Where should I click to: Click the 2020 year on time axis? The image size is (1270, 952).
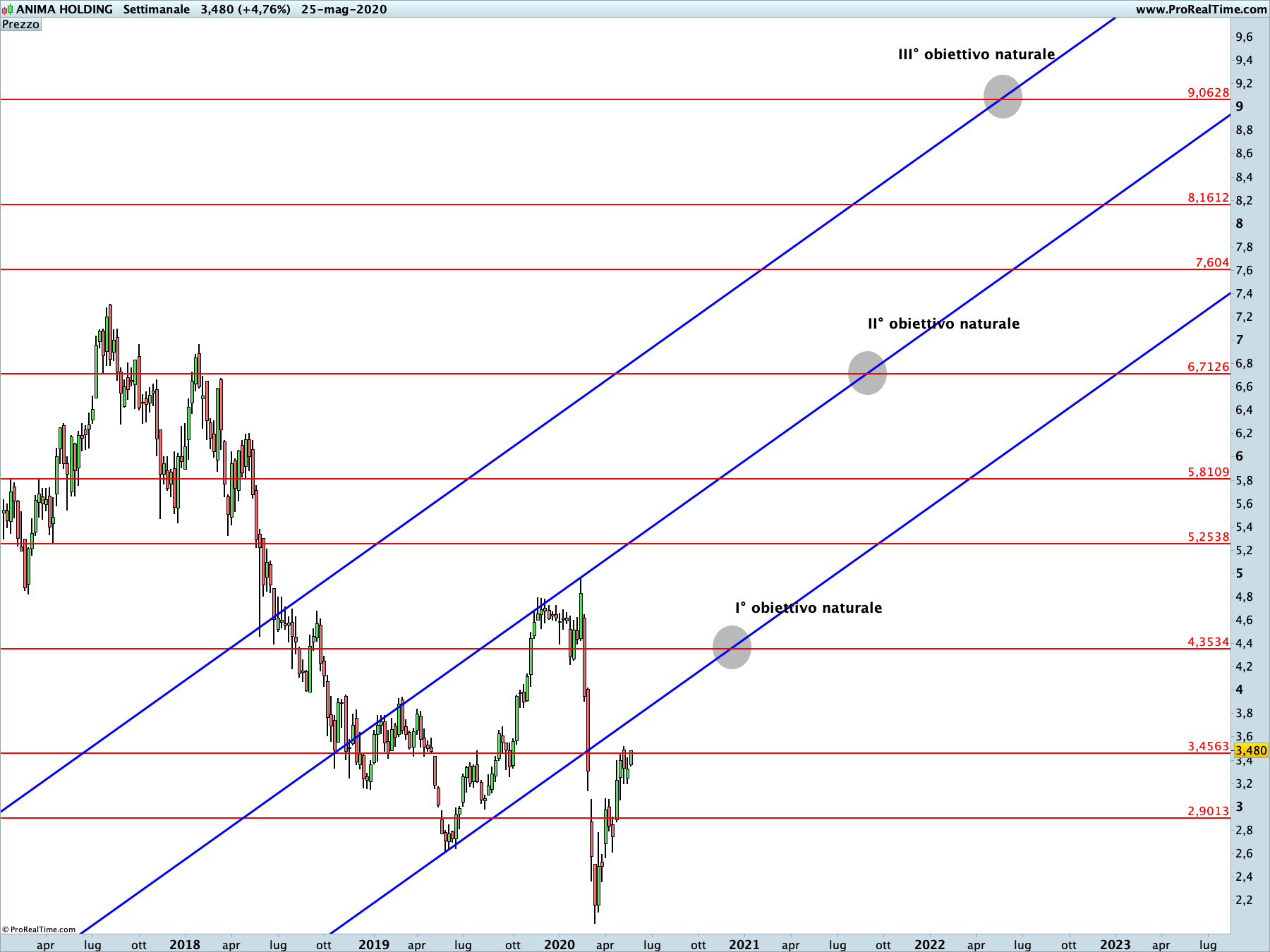(560, 945)
